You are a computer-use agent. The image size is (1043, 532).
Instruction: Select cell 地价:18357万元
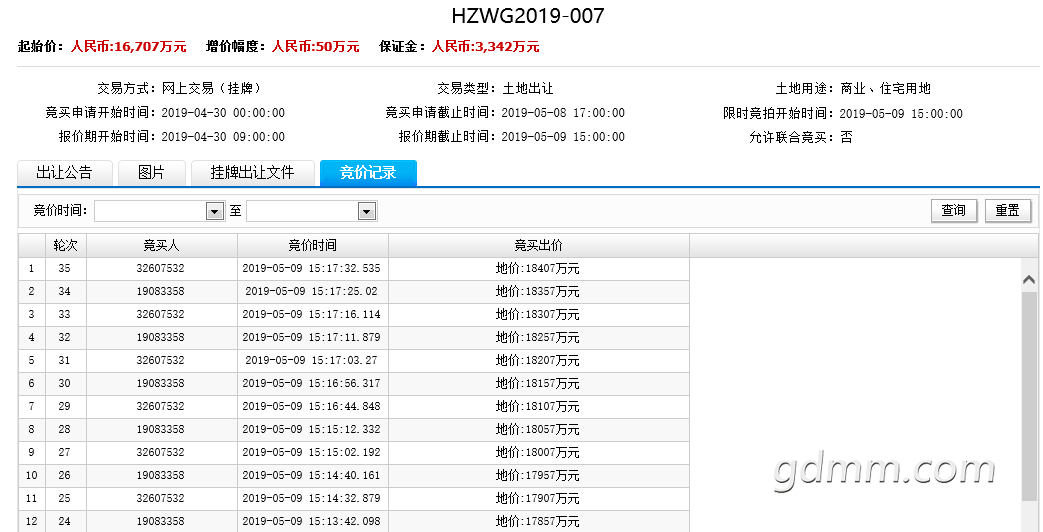click(x=537, y=291)
